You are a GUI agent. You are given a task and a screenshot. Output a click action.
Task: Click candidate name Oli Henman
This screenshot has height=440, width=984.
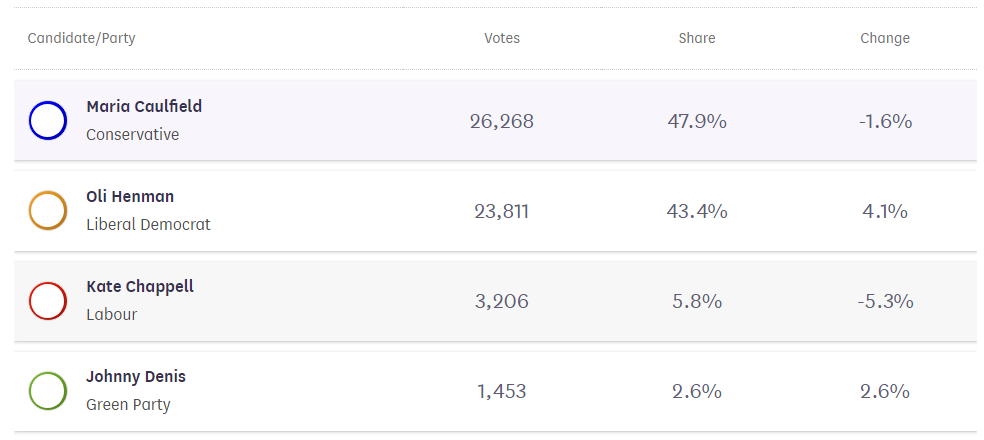coord(130,196)
